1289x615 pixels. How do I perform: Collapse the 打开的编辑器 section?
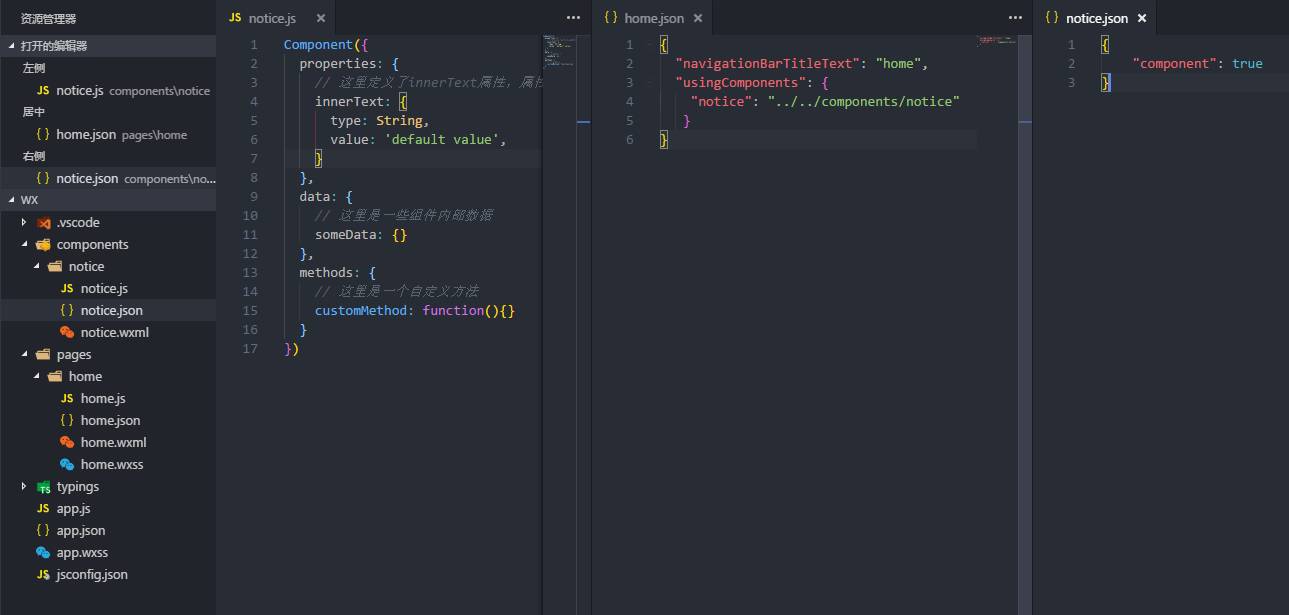[x=11, y=46]
